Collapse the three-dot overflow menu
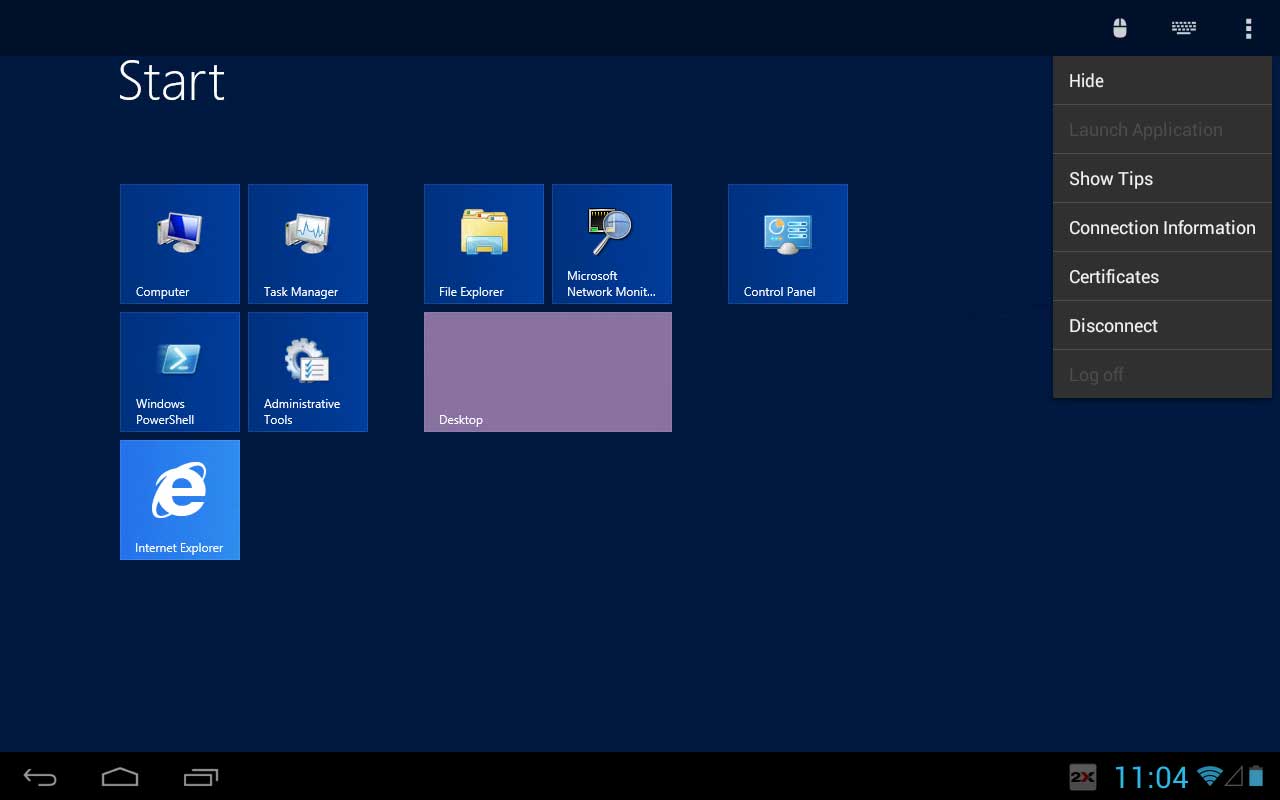The height and width of the screenshot is (800, 1280). click(x=1248, y=28)
